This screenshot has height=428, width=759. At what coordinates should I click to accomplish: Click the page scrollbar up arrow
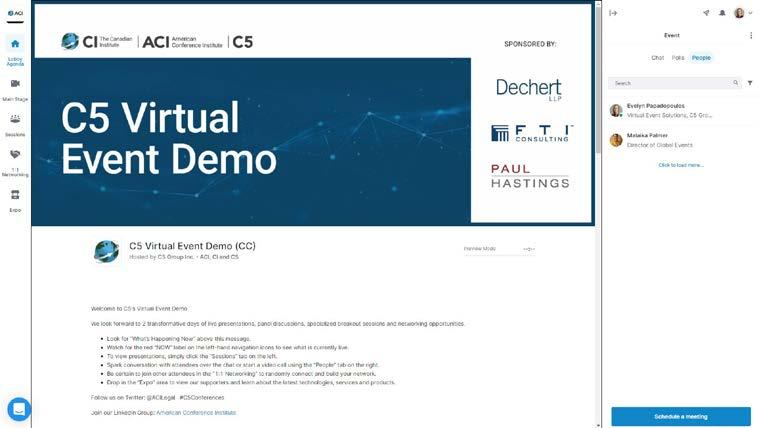[x=598, y=3]
